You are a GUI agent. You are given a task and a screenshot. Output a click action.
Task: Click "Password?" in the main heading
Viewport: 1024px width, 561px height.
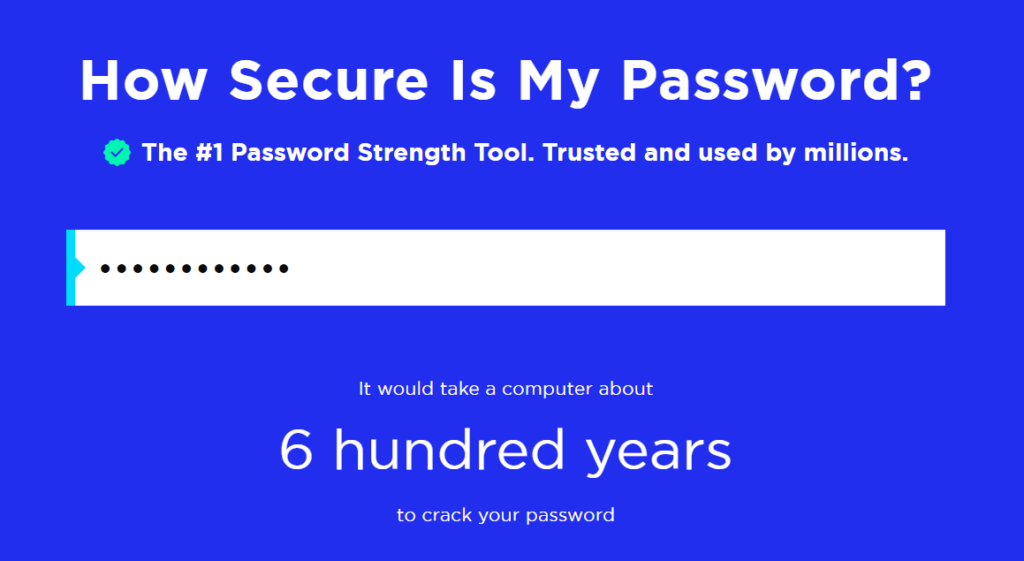pos(777,79)
